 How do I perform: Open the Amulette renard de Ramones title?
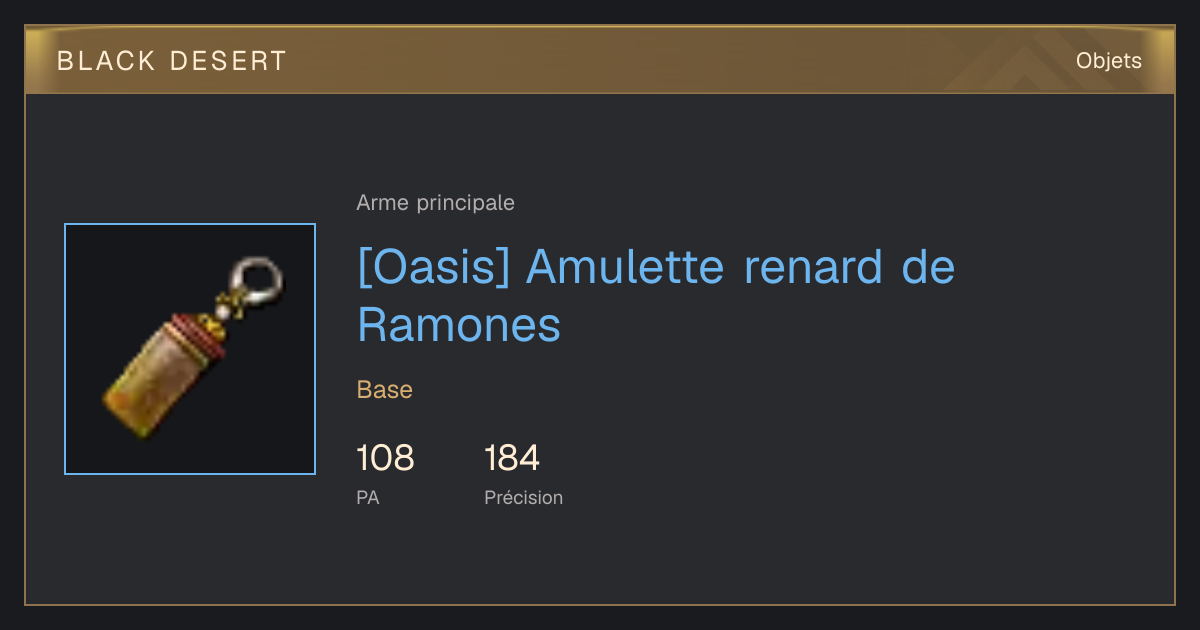pyautogui.click(x=656, y=296)
